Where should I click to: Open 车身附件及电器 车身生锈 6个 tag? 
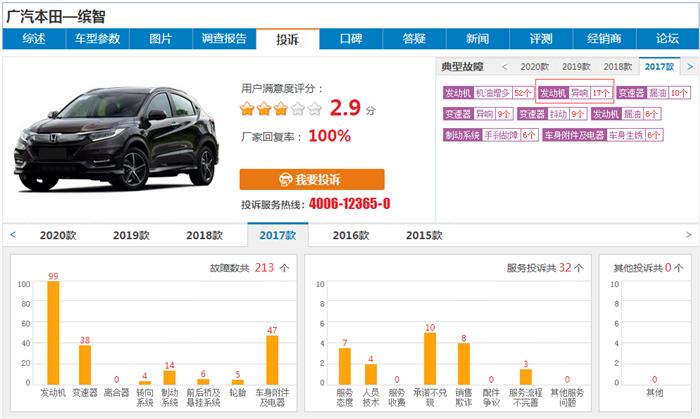coord(603,135)
